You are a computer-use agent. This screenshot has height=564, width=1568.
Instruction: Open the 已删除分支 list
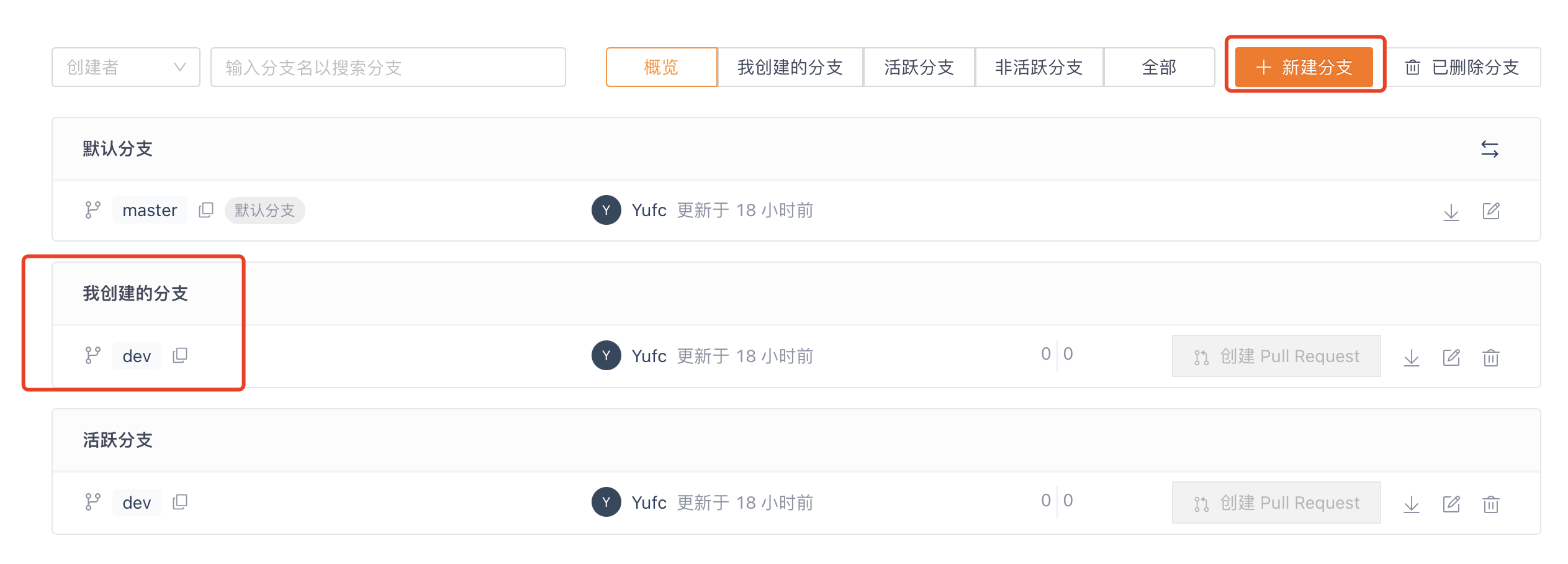pyautogui.click(x=1462, y=67)
